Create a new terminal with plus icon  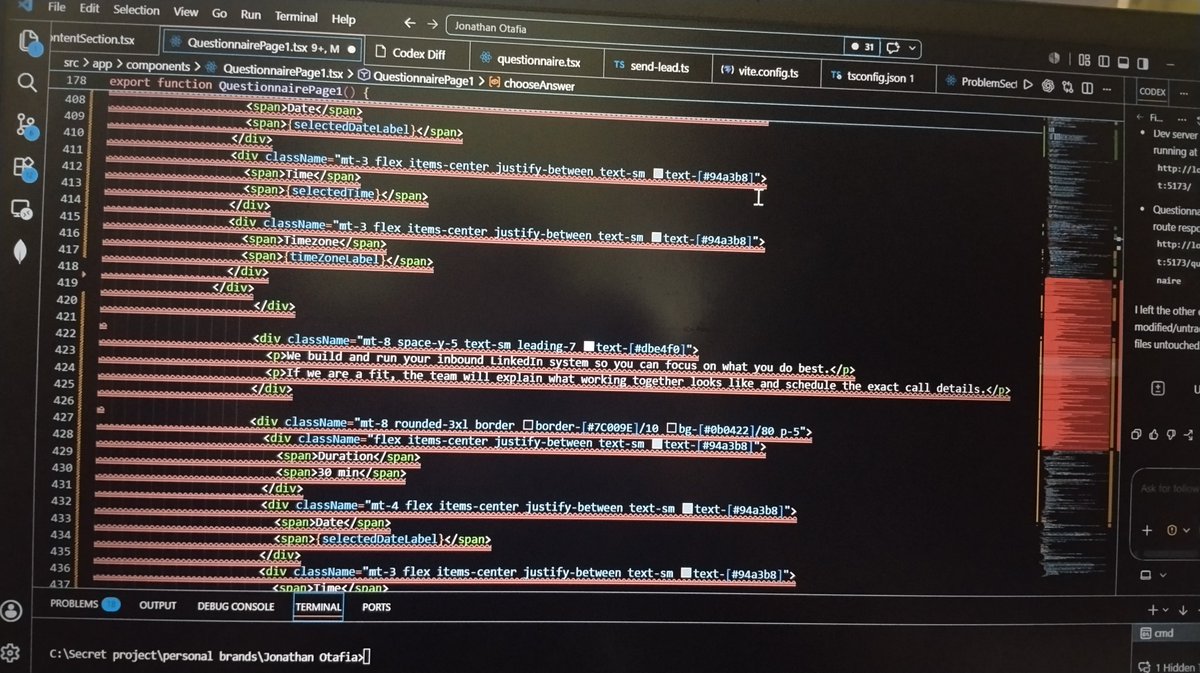1153,609
